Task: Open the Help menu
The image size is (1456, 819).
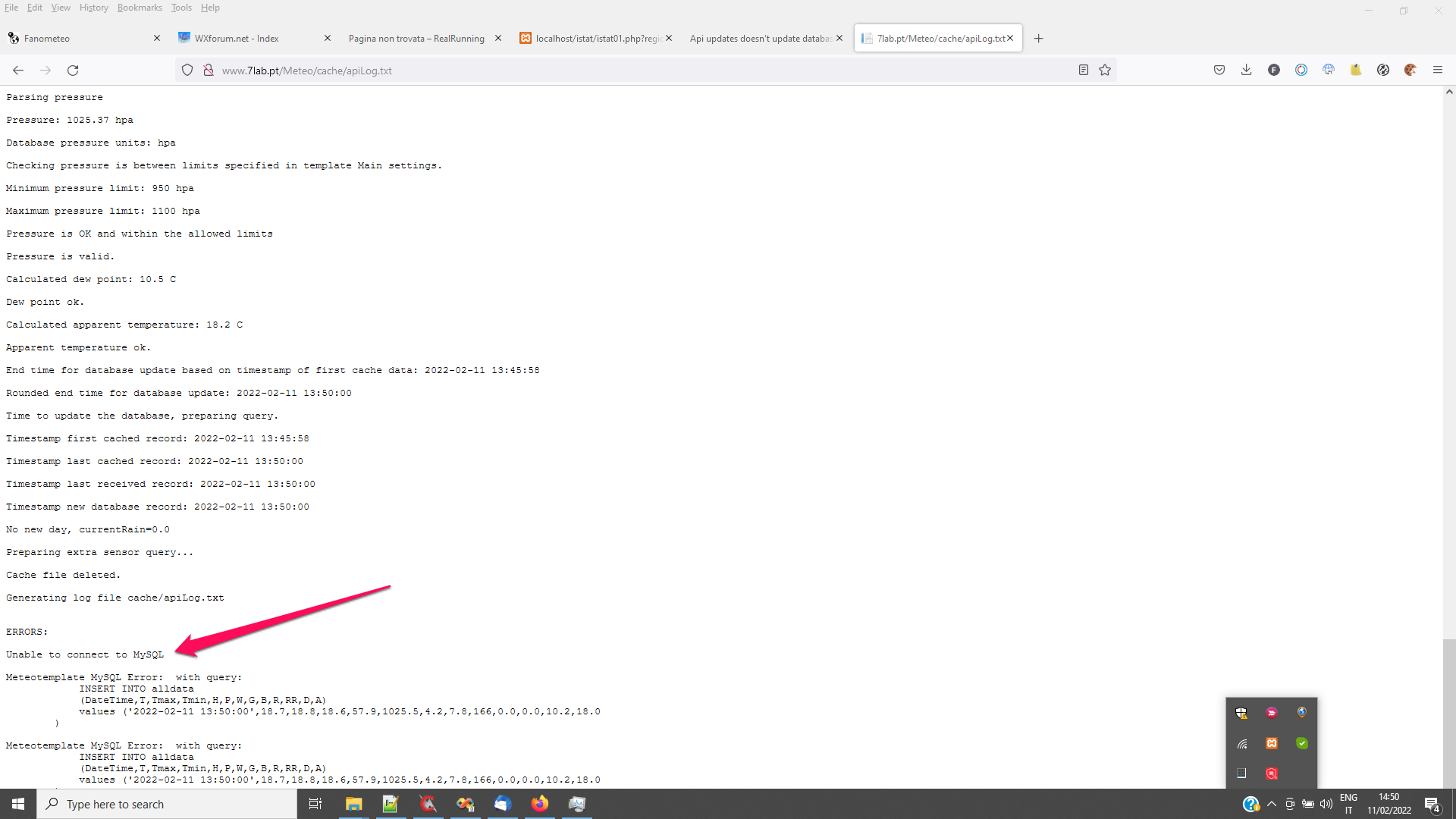Action: coord(210,8)
